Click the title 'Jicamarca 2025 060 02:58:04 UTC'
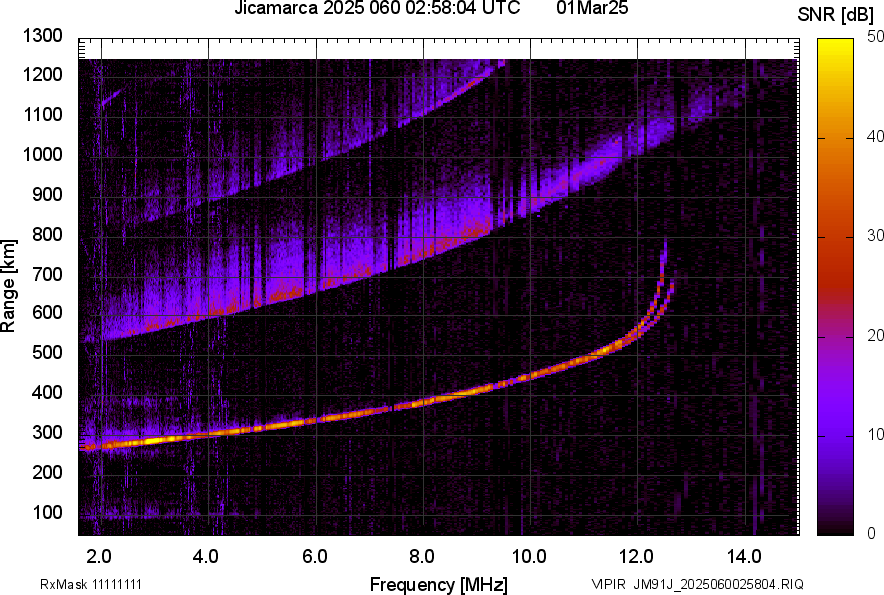Image resolution: width=884 pixels, height=595 pixels. (377, 8)
